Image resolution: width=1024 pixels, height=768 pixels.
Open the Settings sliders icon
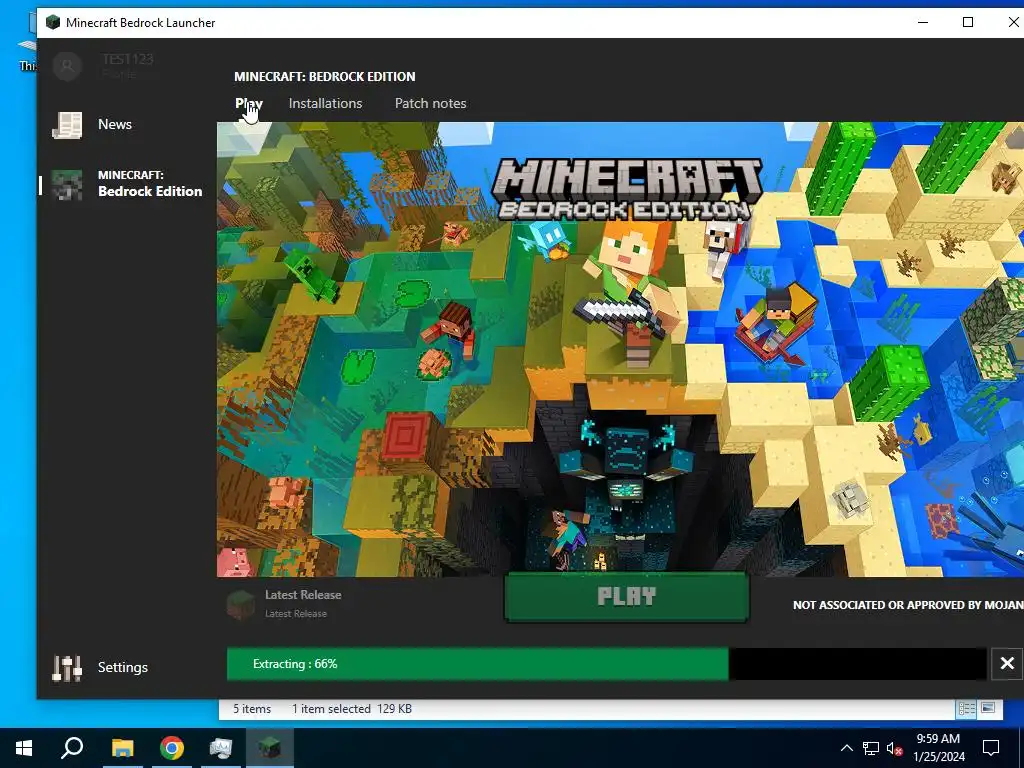click(x=67, y=667)
